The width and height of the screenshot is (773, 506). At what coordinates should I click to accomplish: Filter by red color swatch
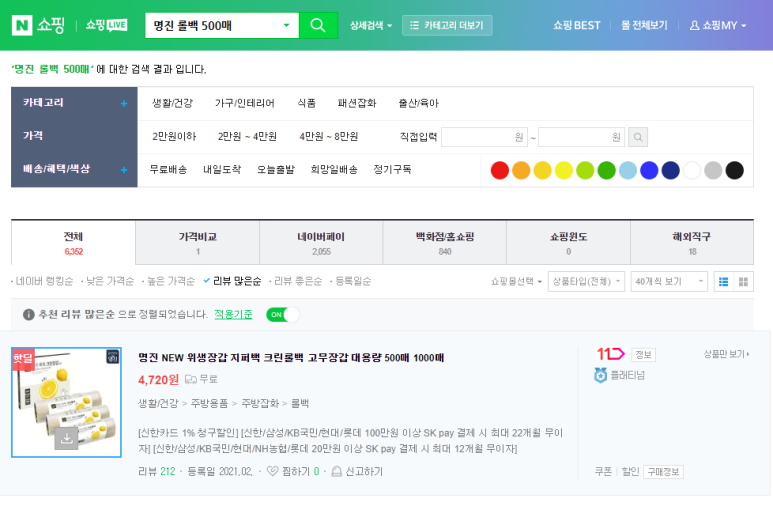tap(499, 170)
